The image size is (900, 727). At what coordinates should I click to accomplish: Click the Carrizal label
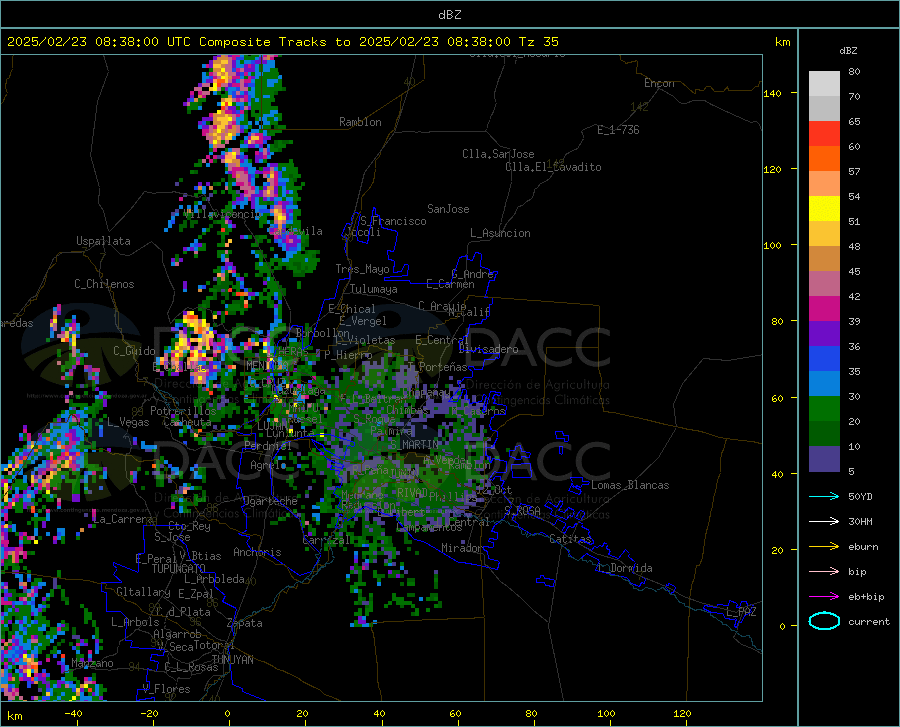point(326,540)
